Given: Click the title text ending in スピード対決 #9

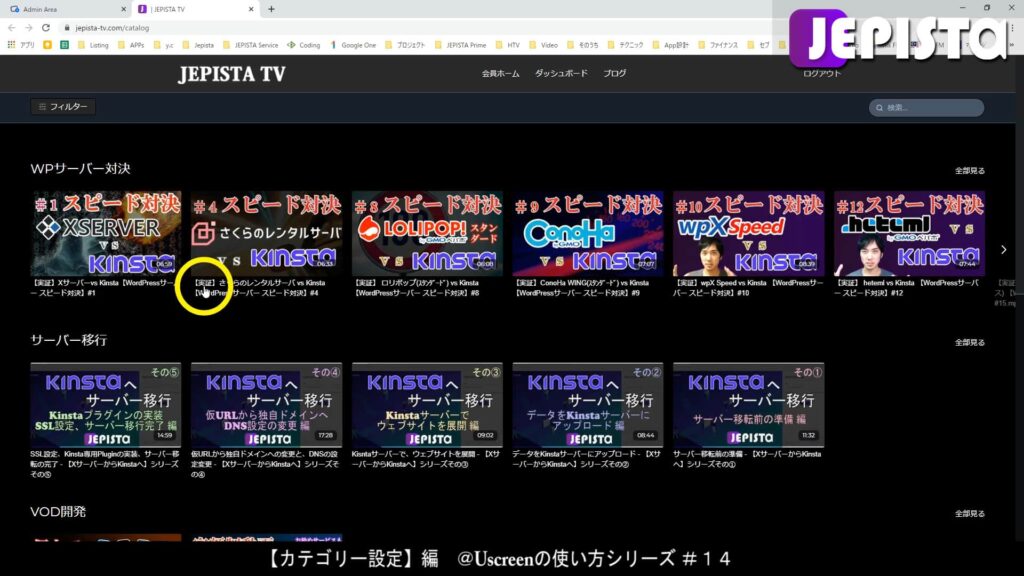Looking at the screenshot, I should pos(581,288).
